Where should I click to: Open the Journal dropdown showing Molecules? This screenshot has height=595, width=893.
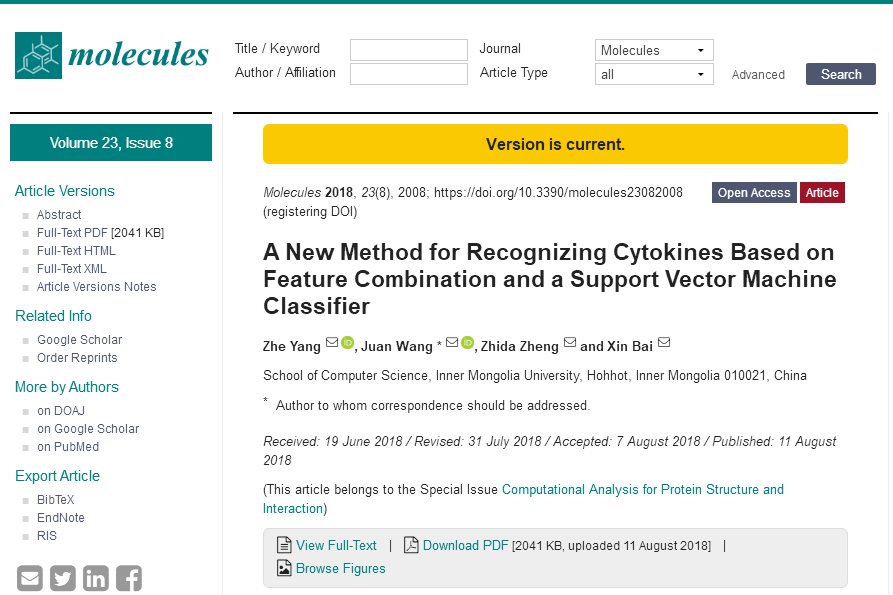click(x=654, y=50)
